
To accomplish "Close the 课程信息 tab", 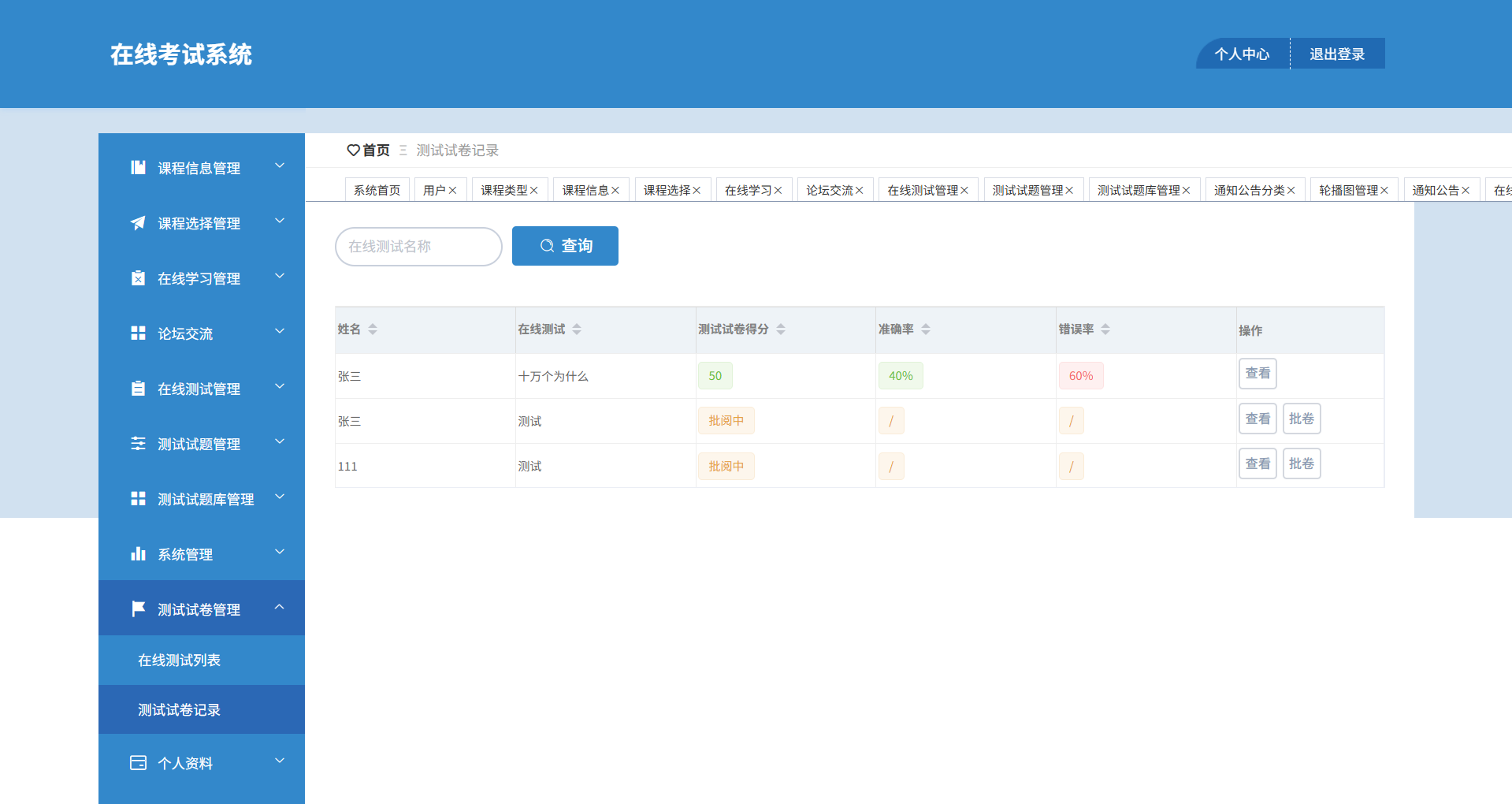I will point(615,191).
